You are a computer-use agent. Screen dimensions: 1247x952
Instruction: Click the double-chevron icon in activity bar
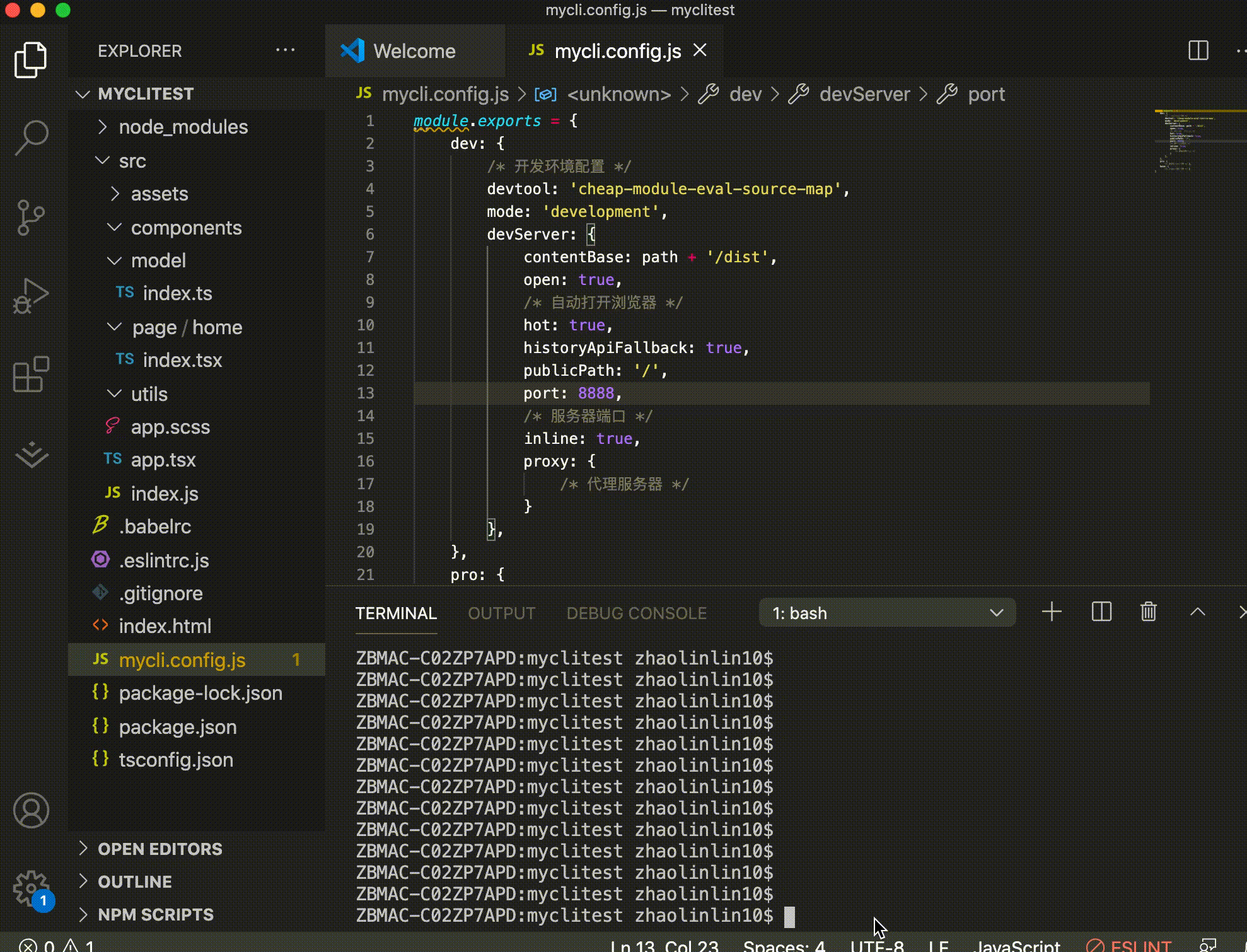point(31,454)
